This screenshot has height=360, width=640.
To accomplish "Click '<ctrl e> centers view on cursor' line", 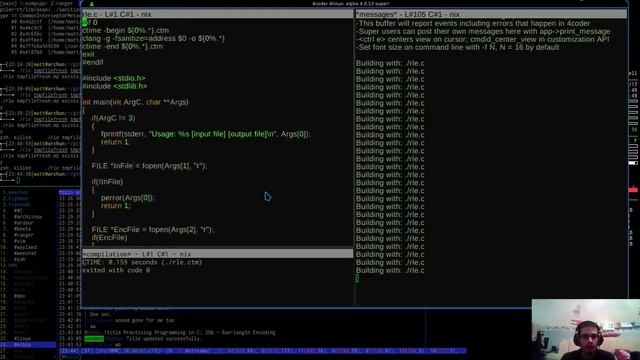I will coord(482,39).
